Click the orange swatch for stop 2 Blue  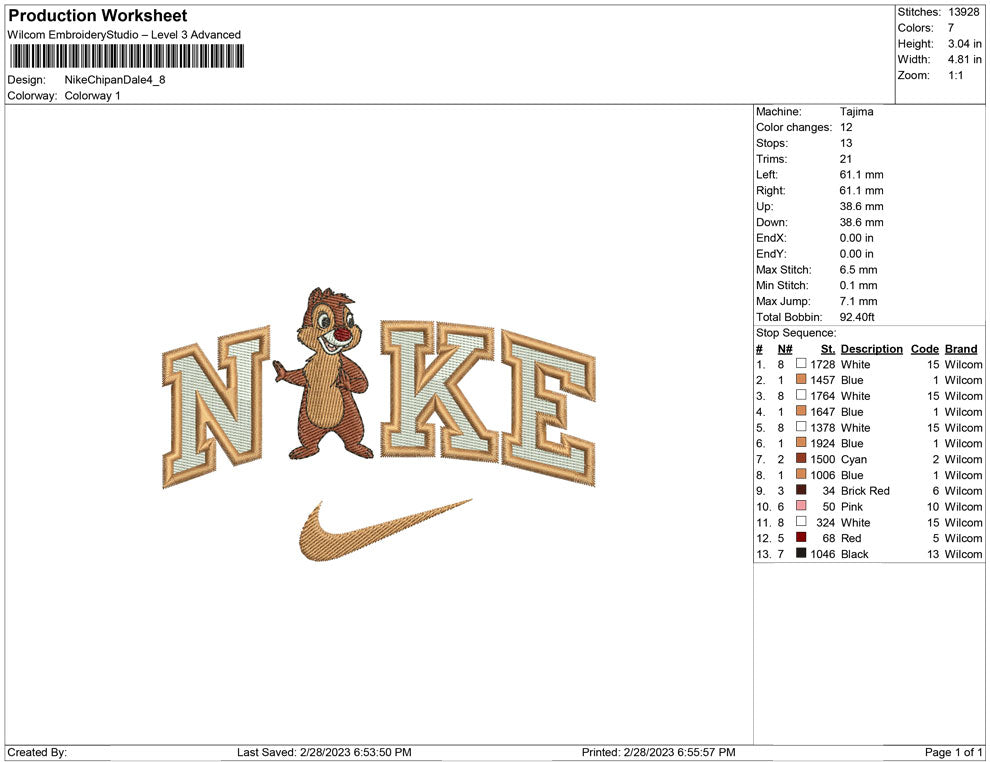(801, 379)
